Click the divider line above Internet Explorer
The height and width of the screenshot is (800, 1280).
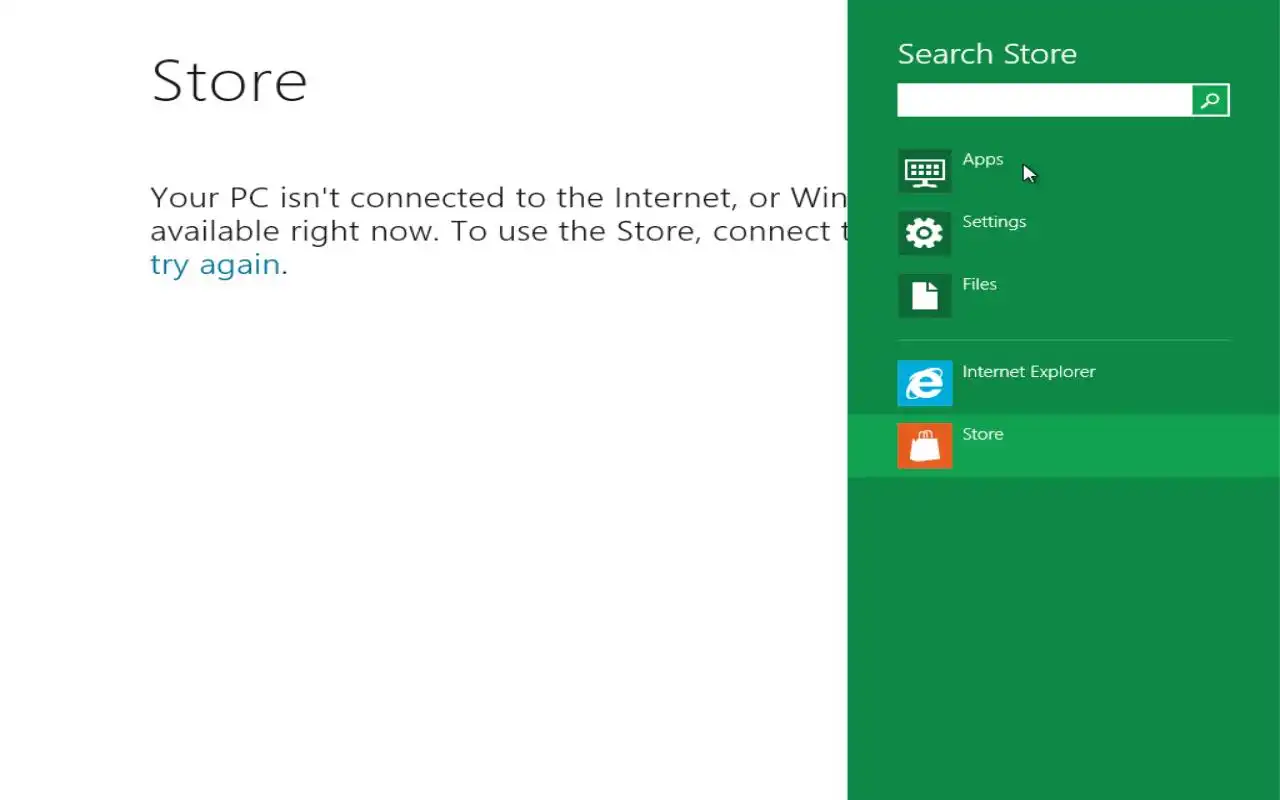[1063, 340]
